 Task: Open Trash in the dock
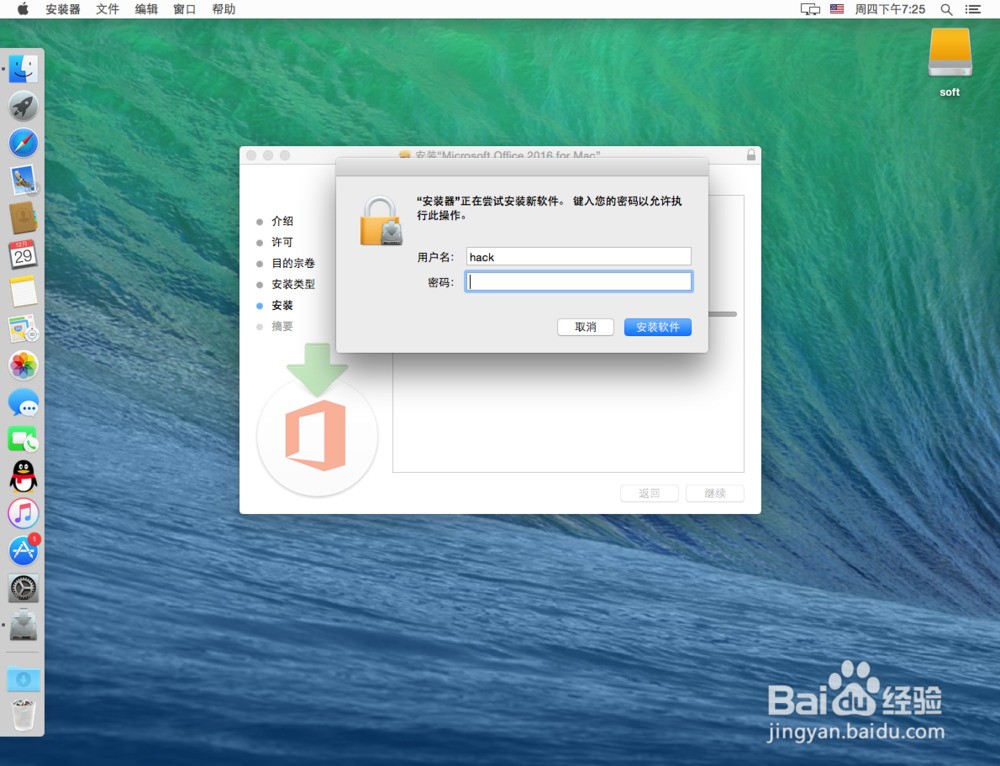point(23,714)
